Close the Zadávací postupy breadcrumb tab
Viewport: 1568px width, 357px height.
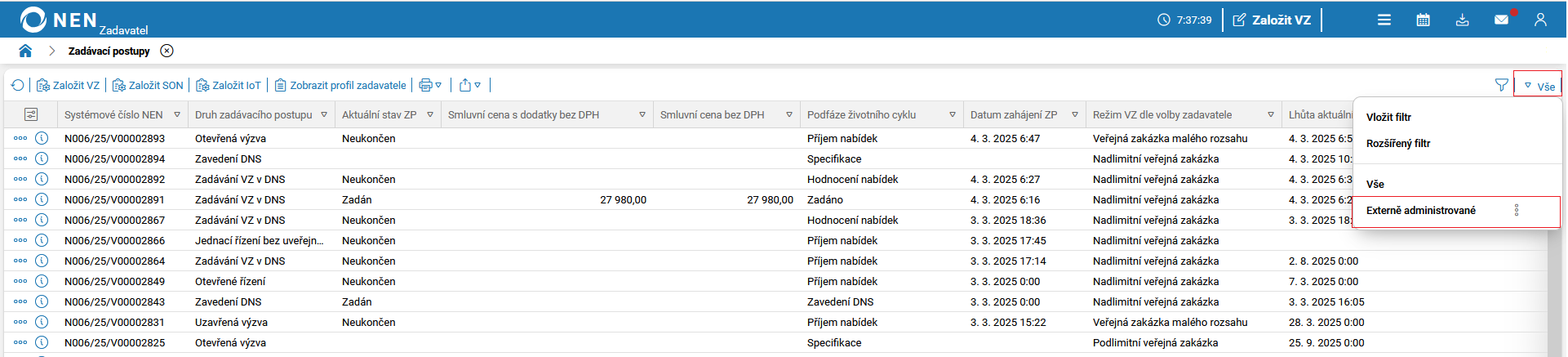pyautogui.click(x=167, y=51)
